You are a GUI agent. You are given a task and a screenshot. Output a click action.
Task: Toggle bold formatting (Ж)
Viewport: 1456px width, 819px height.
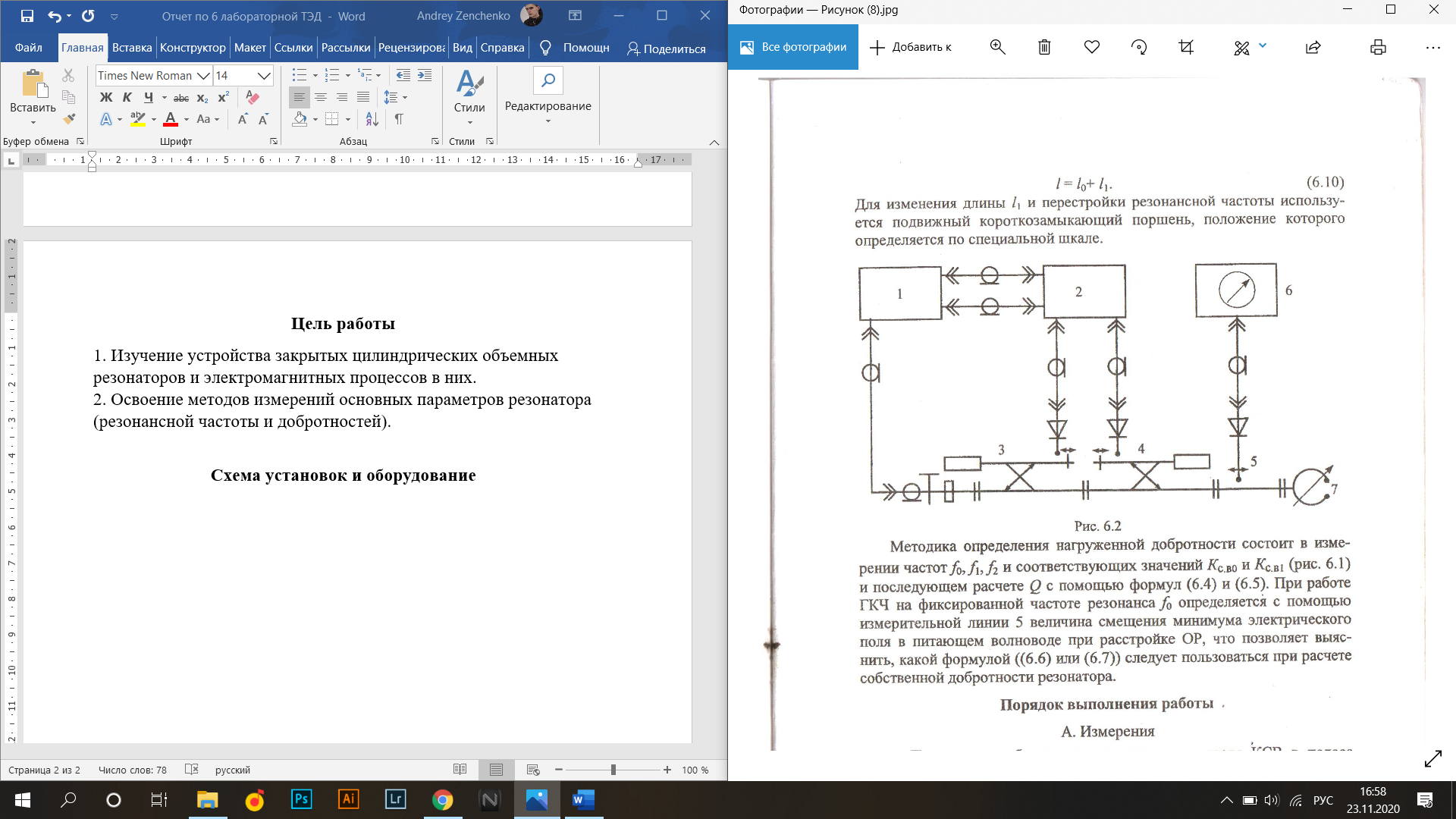(x=106, y=98)
